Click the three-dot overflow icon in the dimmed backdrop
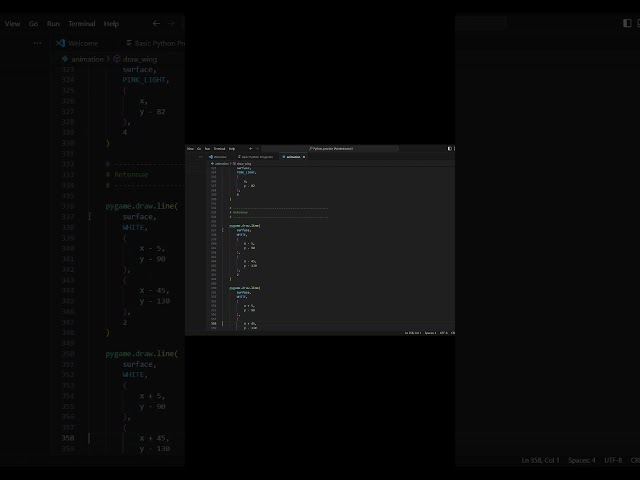 (37, 43)
